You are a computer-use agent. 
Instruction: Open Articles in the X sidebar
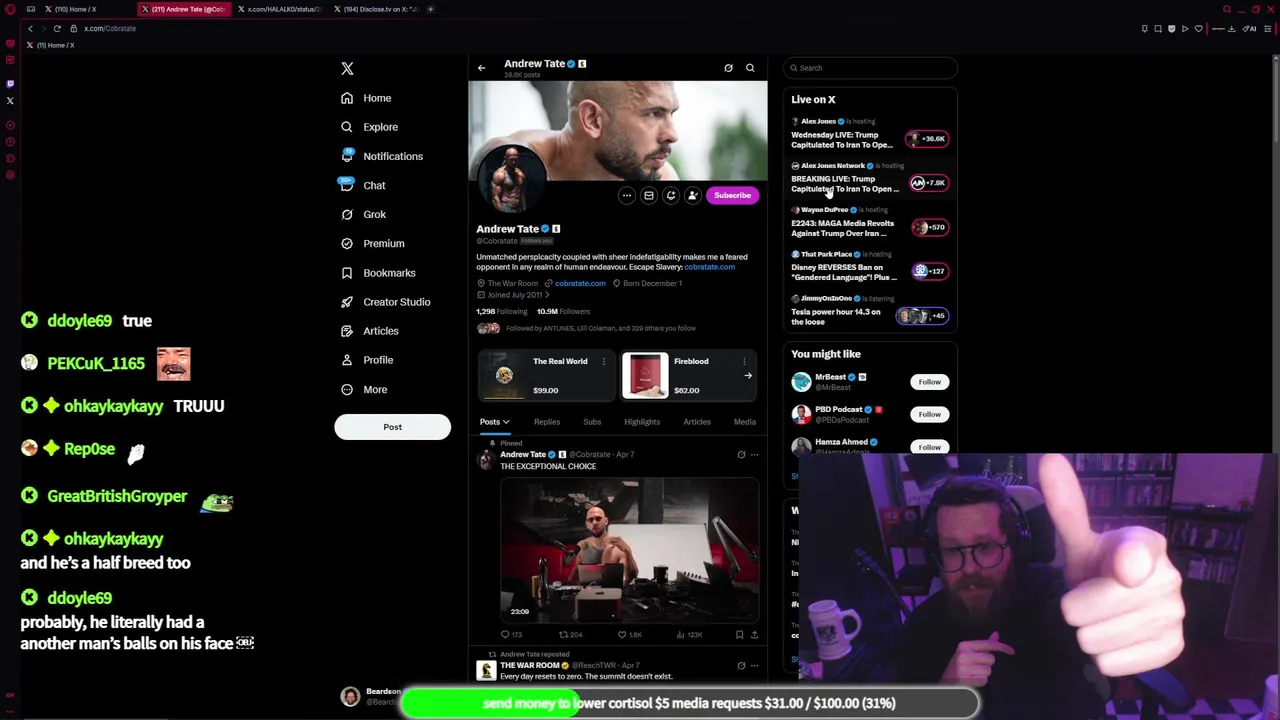[369, 330]
